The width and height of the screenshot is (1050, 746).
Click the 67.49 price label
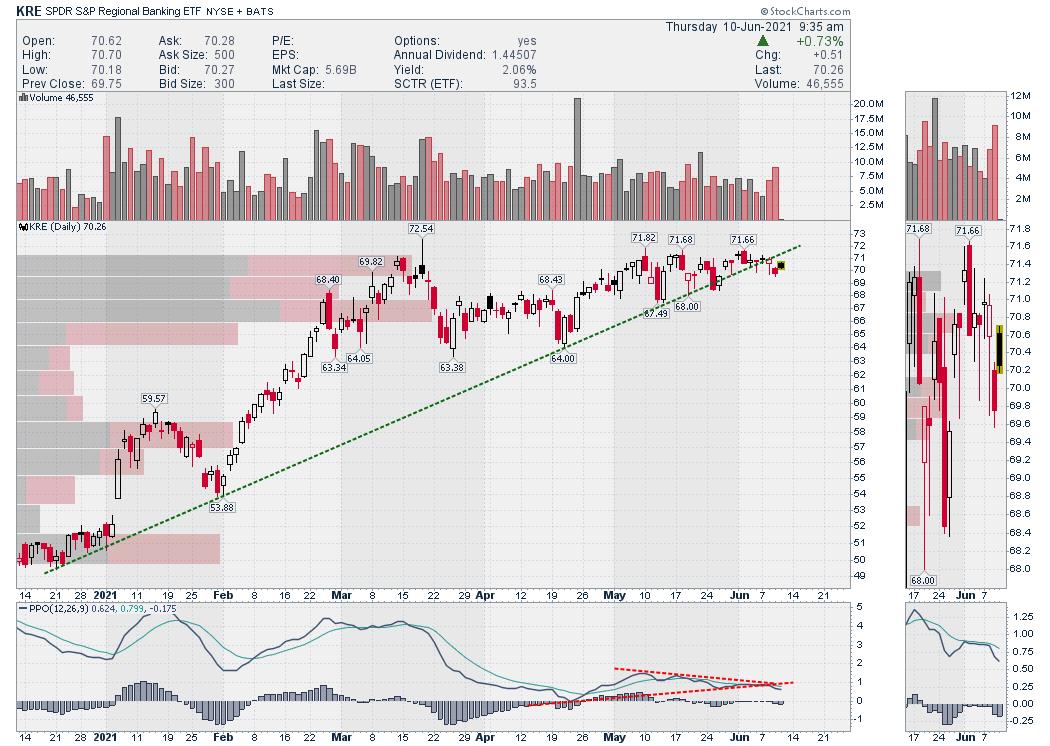point(656,313)
